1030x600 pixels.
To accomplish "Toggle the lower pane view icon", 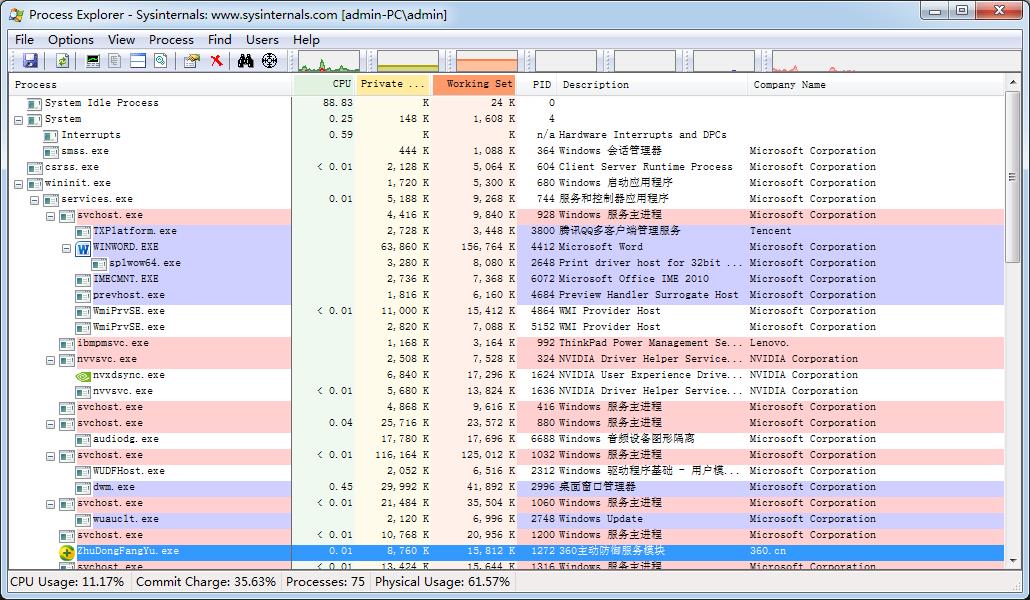I will click(x=138, y=61).
